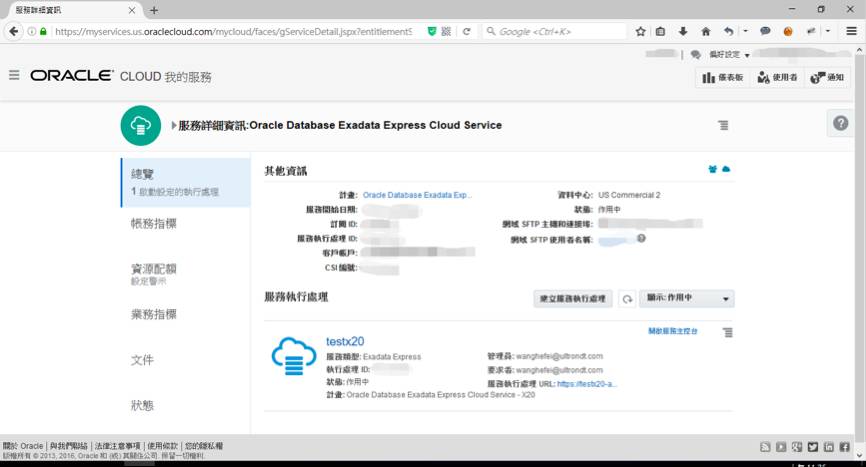Screen dimensions: 866x467
Task: Open the 顯示: 作用中 filter dropdown
Action: point(687,299)
